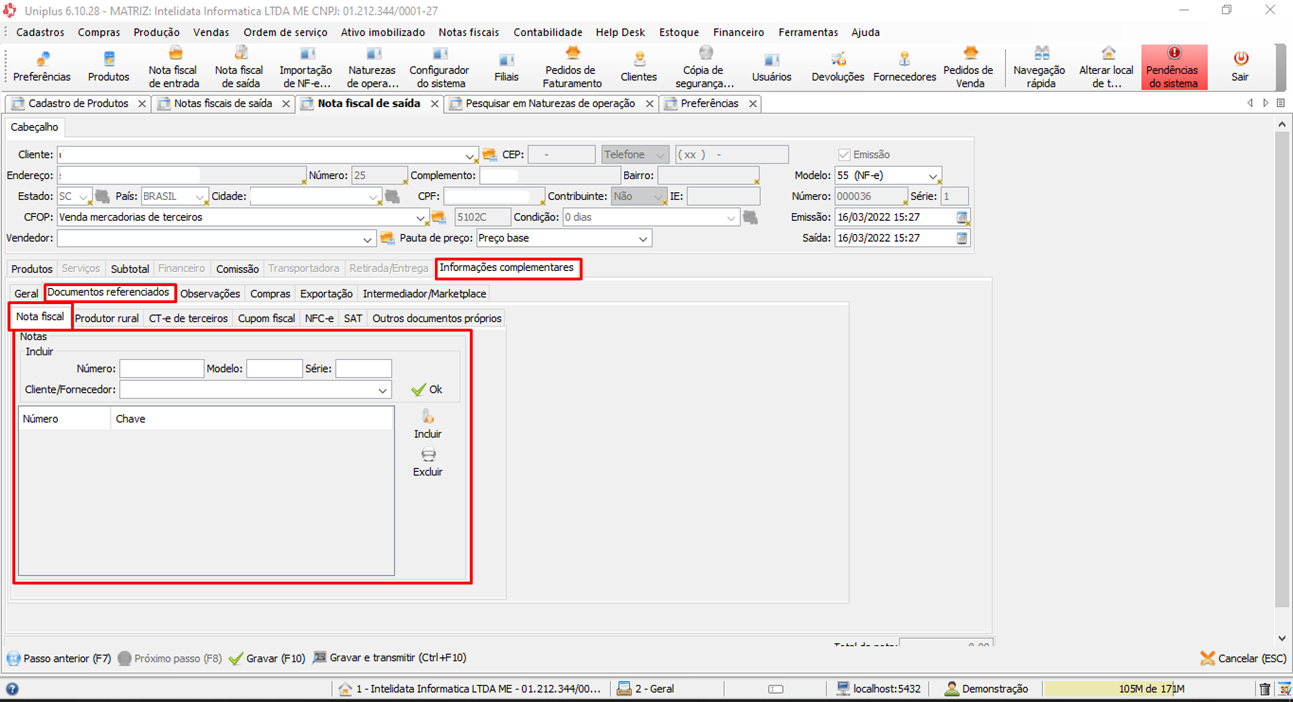
Task: Expand the Cidade dropdown
Action: [374, 197]
